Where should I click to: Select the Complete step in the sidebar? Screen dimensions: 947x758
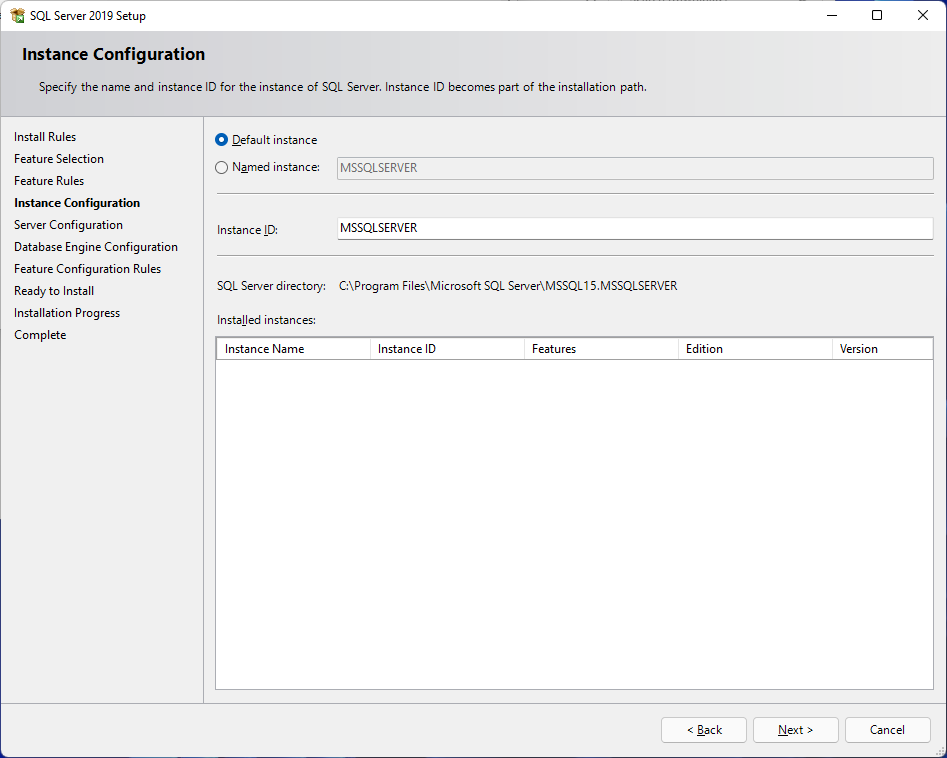(40, 335)
